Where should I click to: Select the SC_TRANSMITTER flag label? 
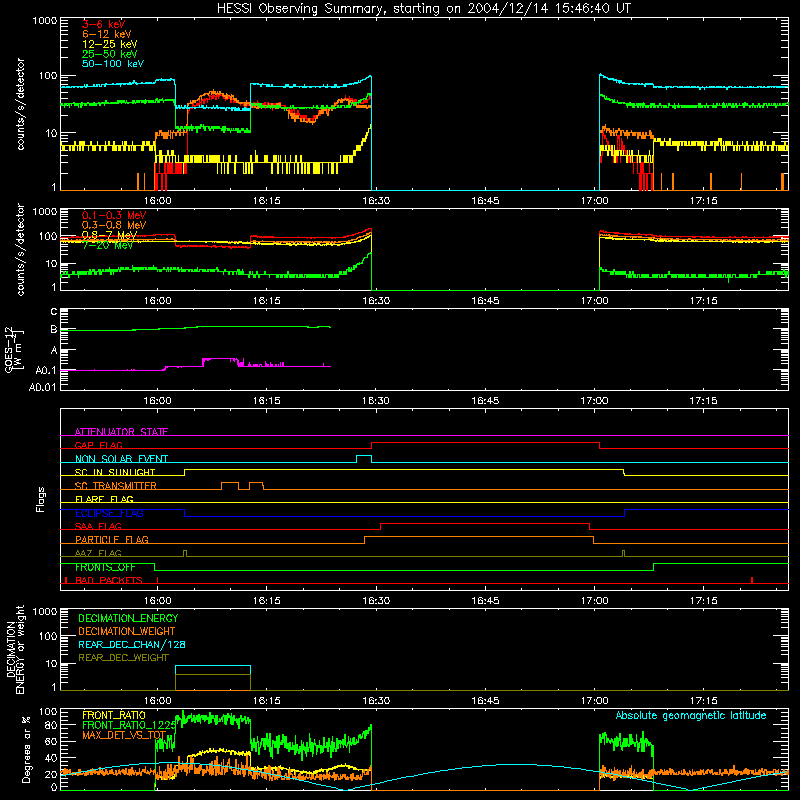(x=115, y=485)
